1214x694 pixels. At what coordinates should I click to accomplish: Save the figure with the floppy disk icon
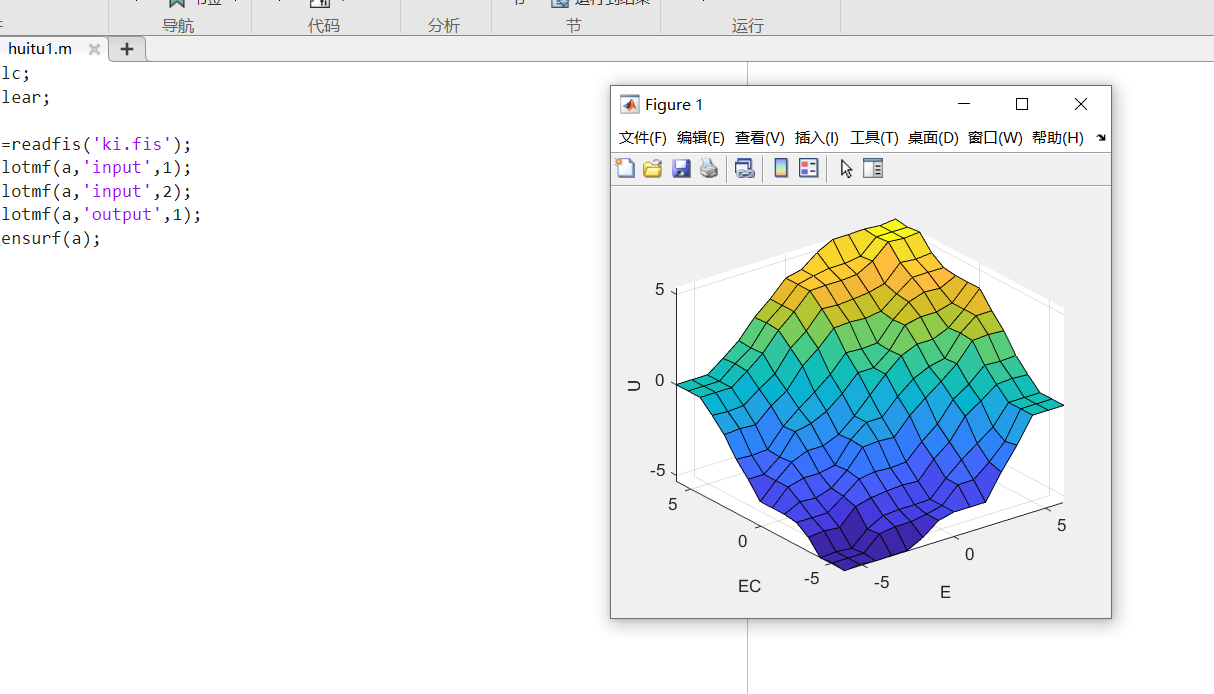(681, 169)
